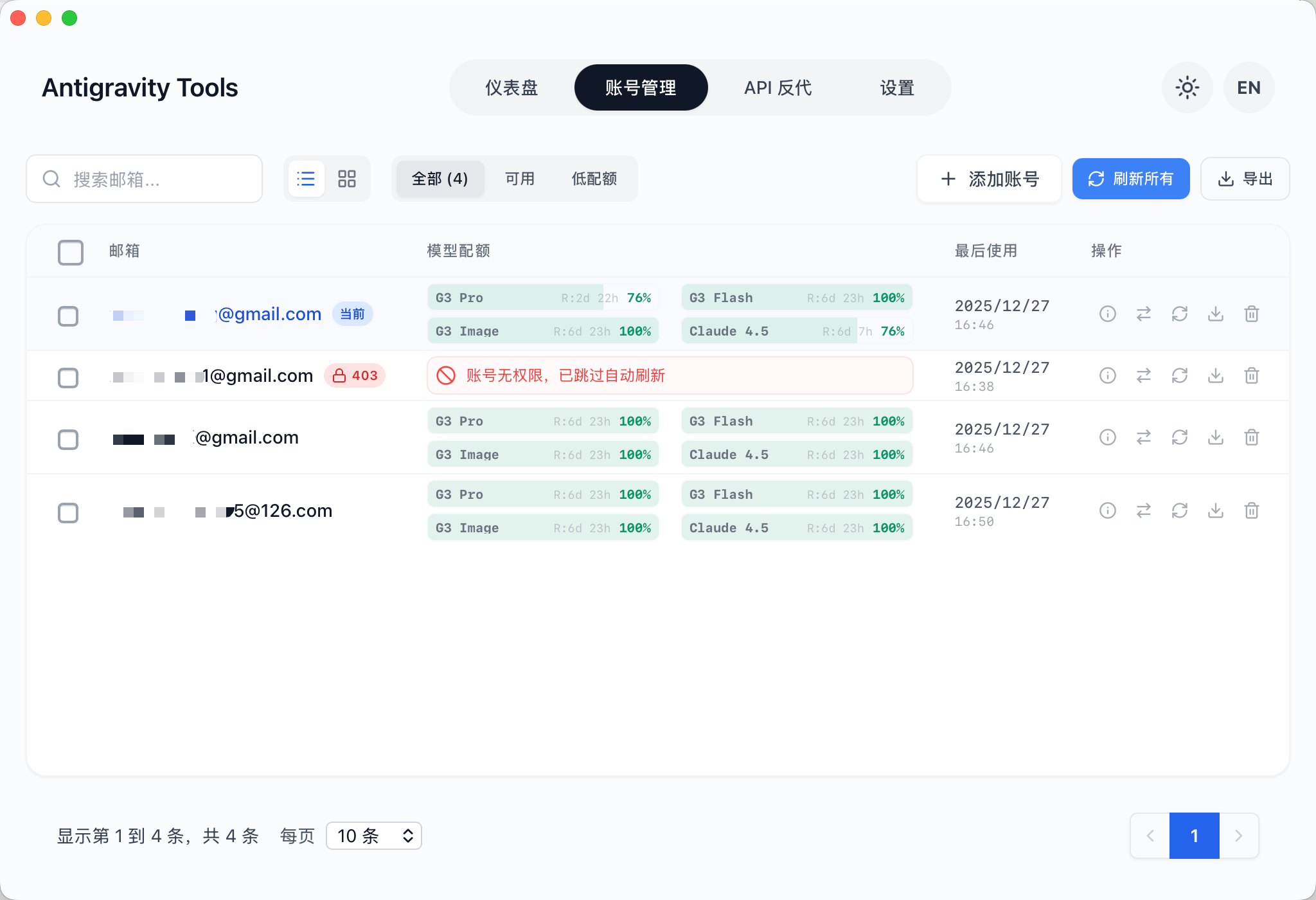This screenshot has height=900, width=1316.
Task: Check the select-all header checkbox
Action: click(x=70, y=252)
